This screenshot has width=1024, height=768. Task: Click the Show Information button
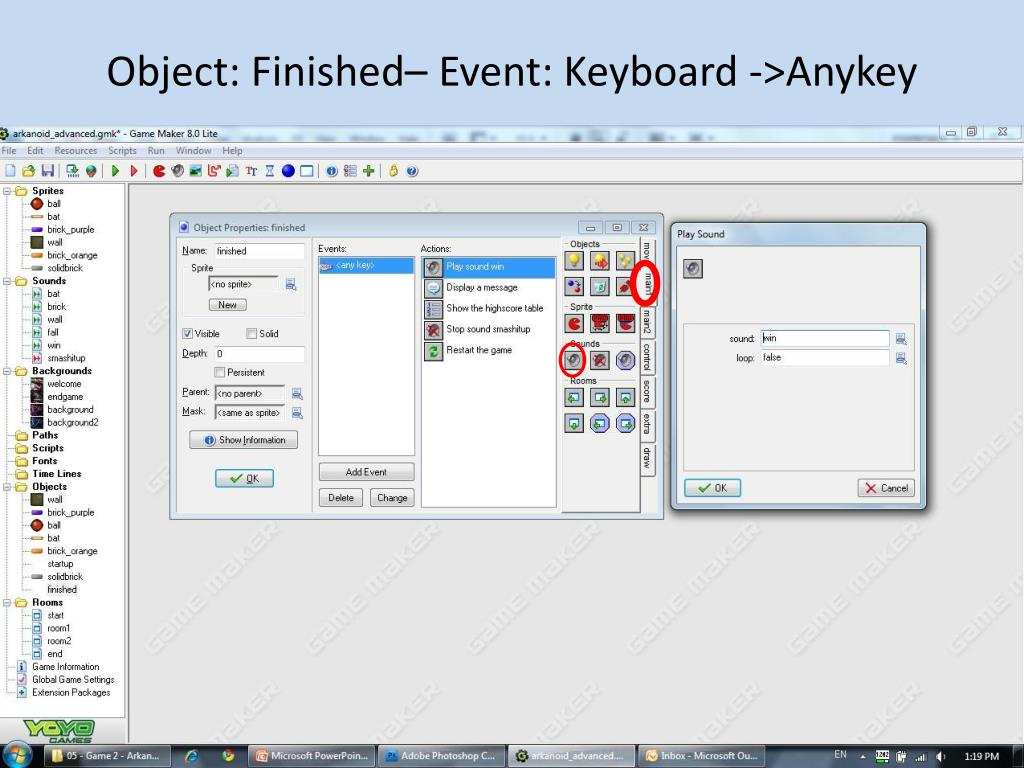click(x=244, y=440)
